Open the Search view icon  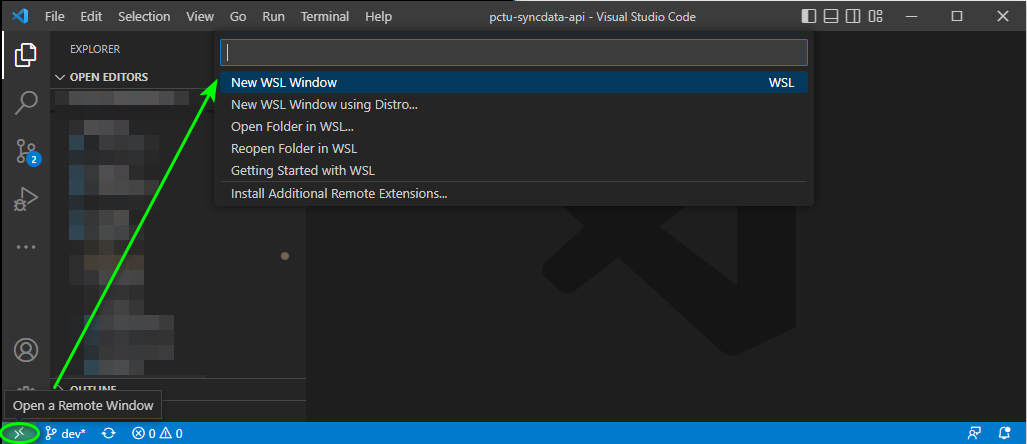[x=26, y=103]
